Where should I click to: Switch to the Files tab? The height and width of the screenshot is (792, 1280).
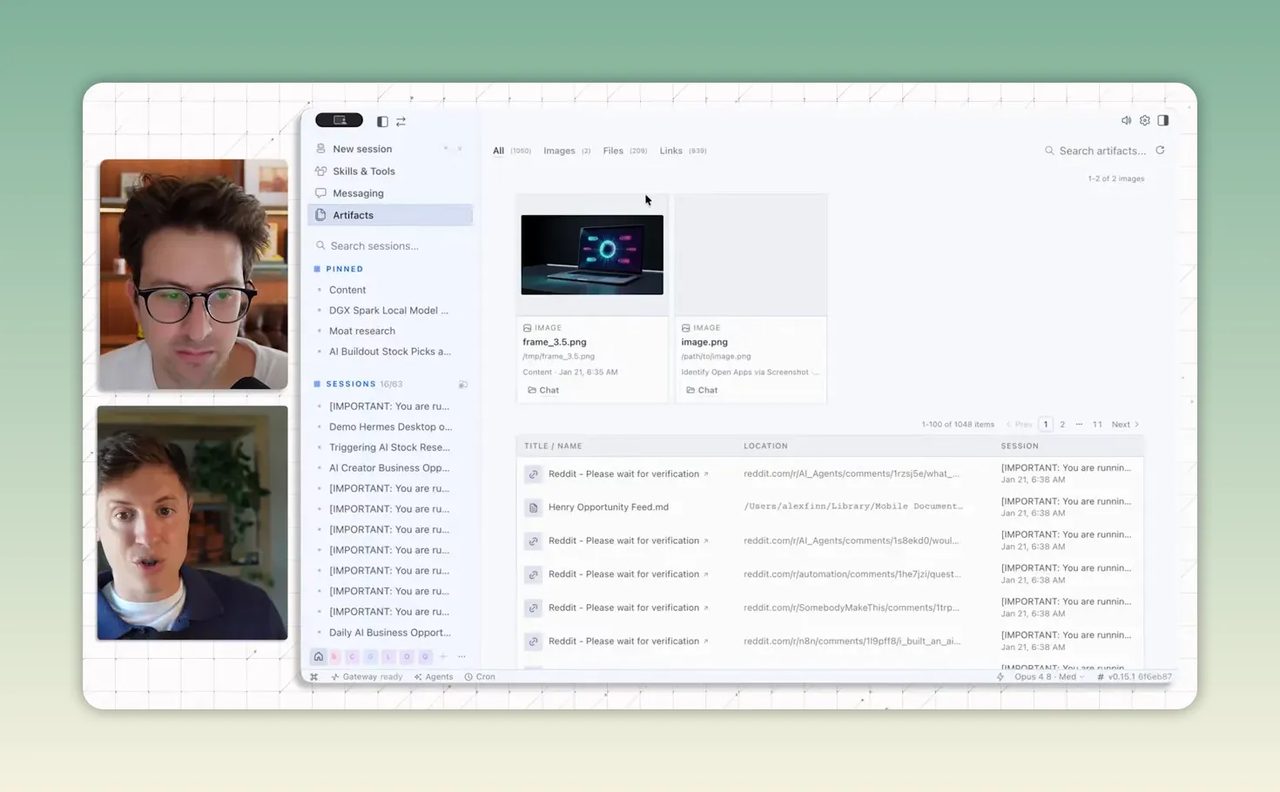coord(625,151)
